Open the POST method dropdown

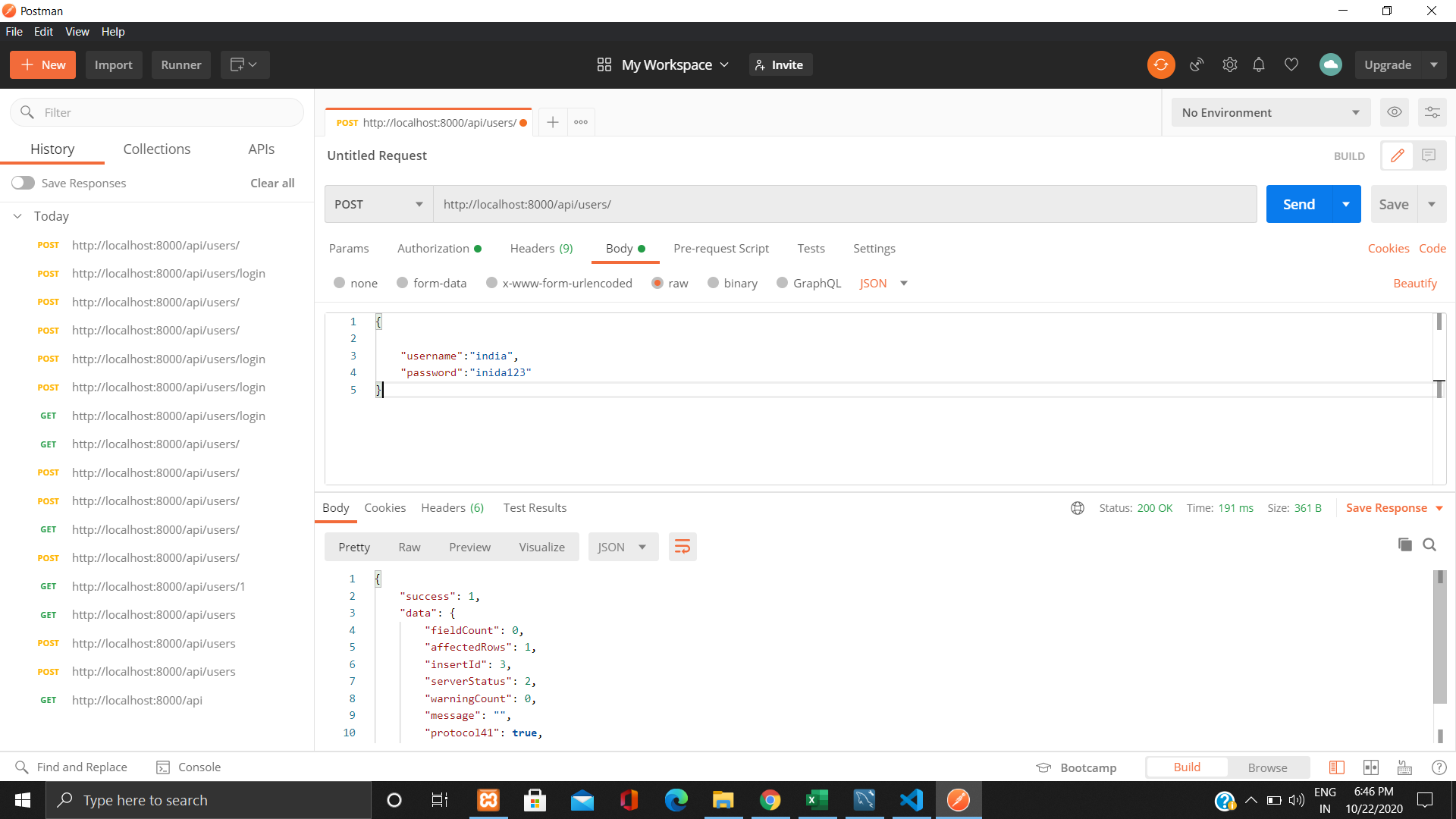coord(378,204)
